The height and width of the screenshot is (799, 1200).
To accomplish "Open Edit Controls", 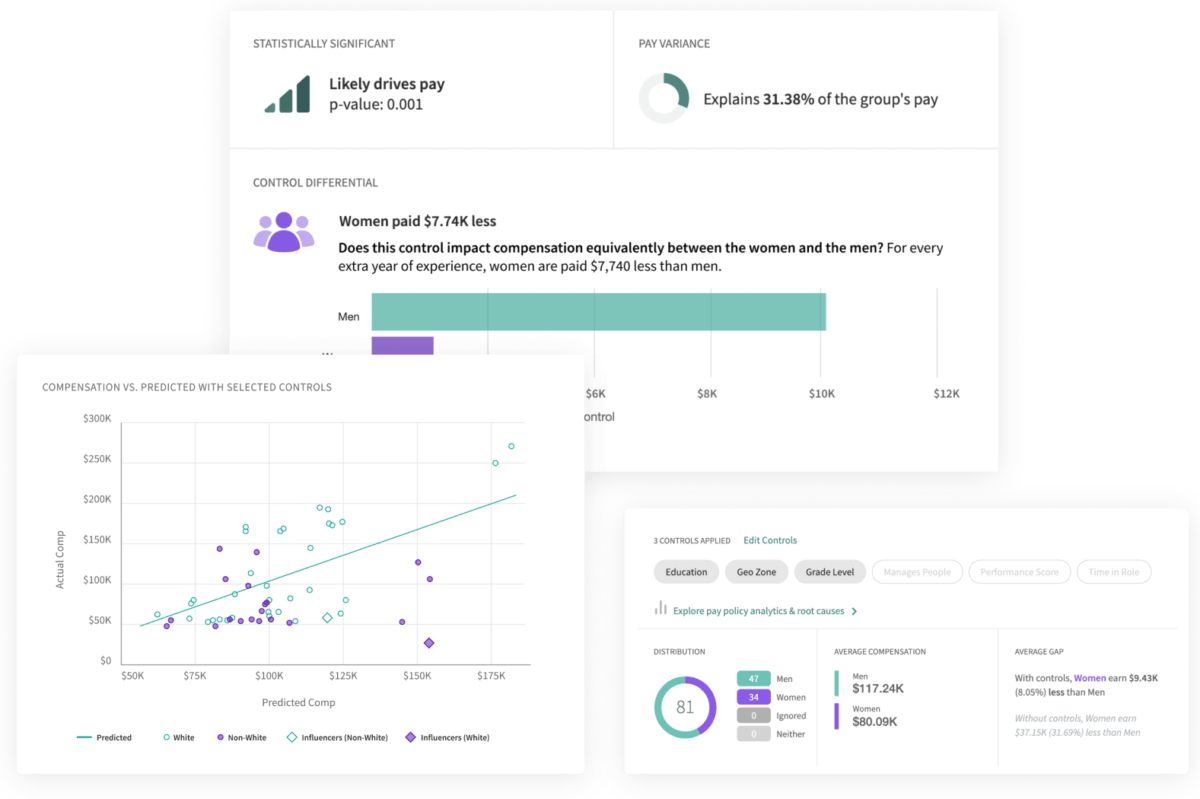I will [x=768, y=540].
